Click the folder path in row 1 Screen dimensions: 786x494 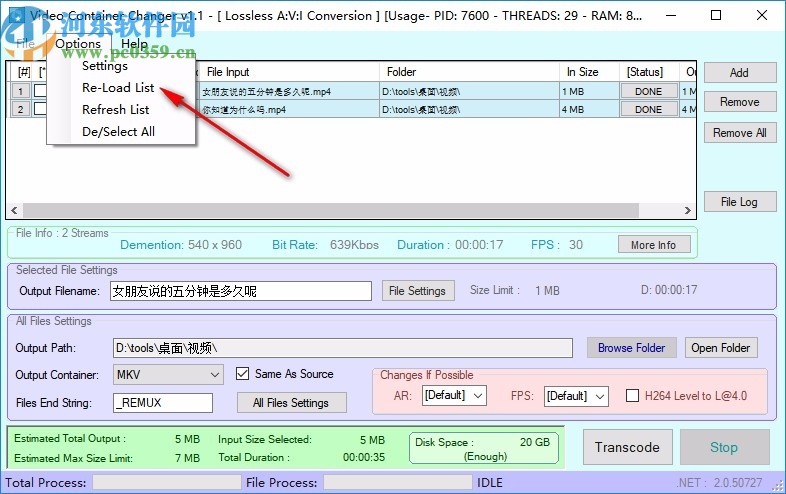tap(421, 92)
